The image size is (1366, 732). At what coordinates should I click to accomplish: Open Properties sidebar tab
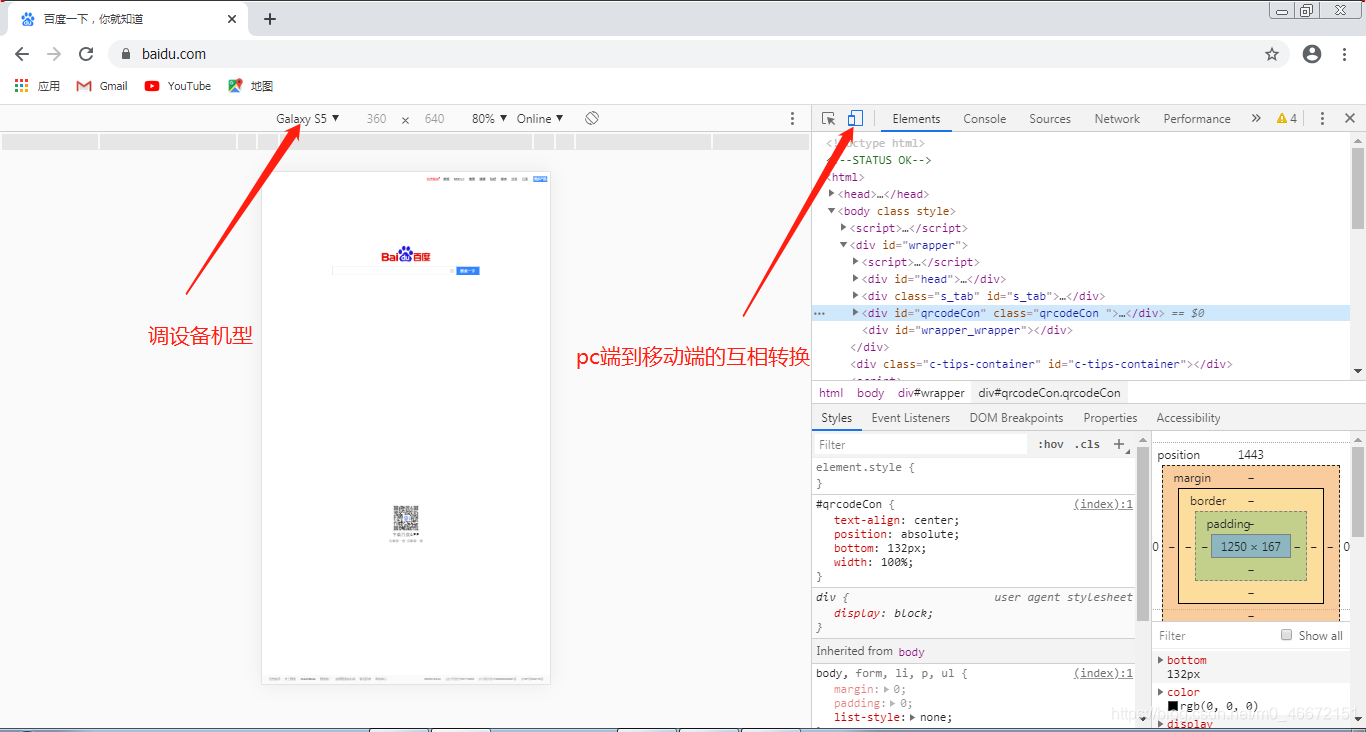[1110, 418]
